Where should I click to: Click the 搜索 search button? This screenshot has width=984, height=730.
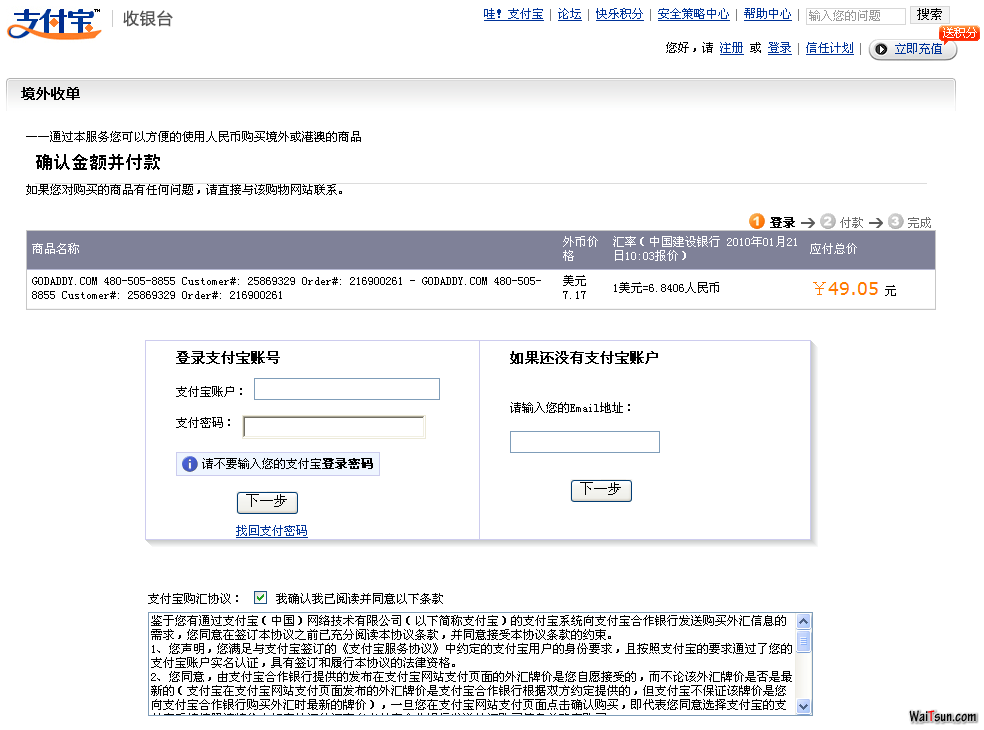(x=929, y=15)
